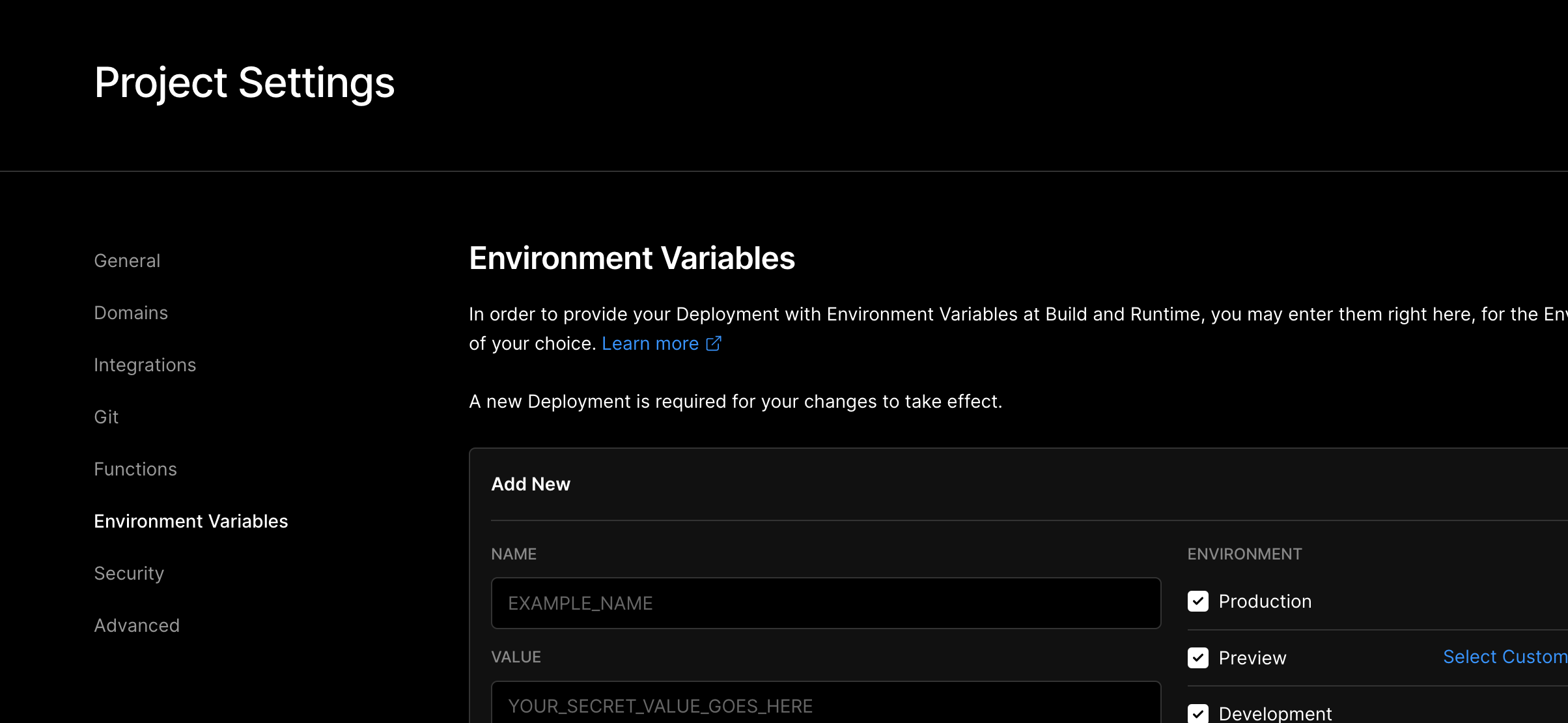Viewport: 1568px width, 723px height.
Task: Select Environment Variables in the sidebar
Action: pos(191,521)
